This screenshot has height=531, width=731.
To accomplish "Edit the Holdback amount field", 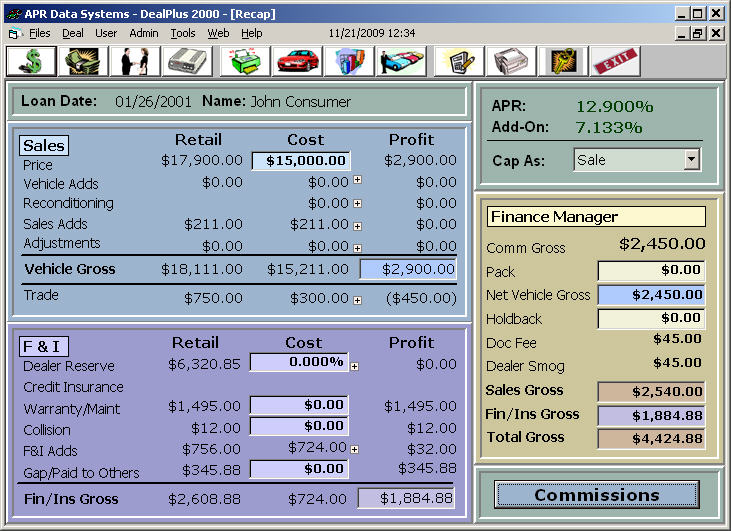I will coord(651,318).
